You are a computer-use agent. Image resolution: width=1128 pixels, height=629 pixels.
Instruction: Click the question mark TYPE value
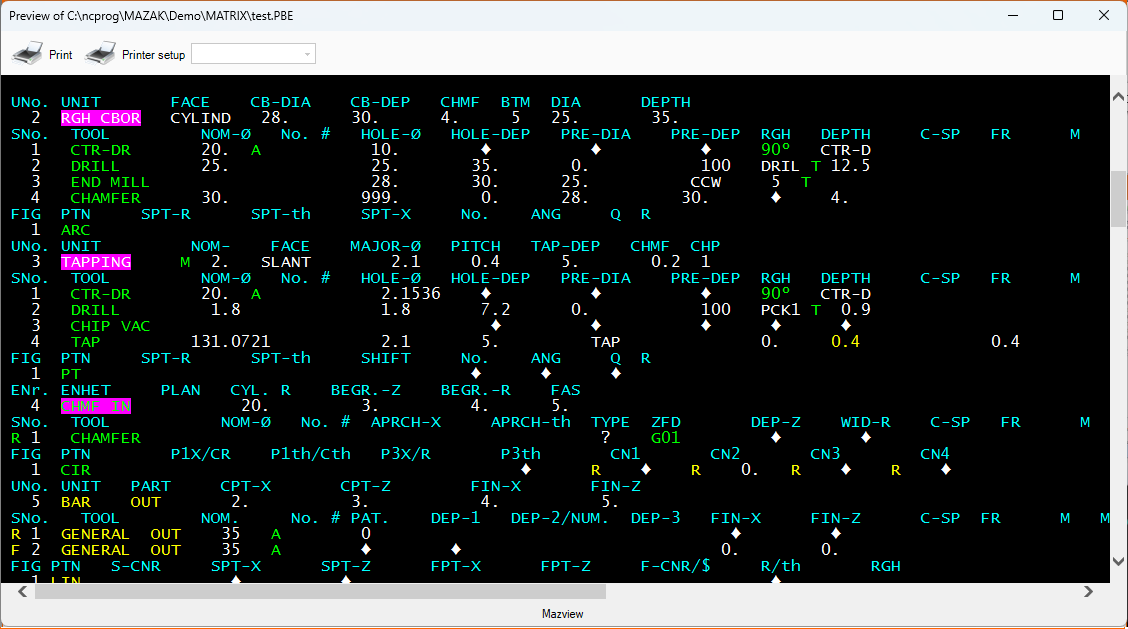[x=606, y=438]
